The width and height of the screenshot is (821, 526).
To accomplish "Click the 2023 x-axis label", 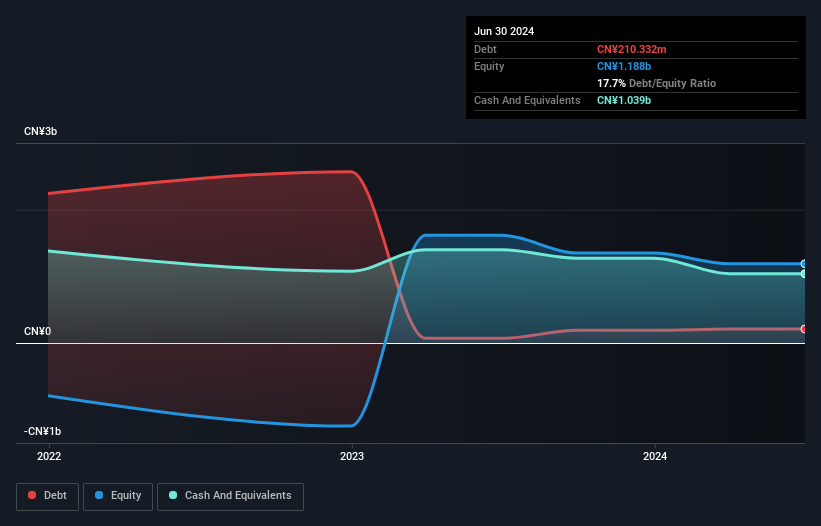I will pos(352,456).
